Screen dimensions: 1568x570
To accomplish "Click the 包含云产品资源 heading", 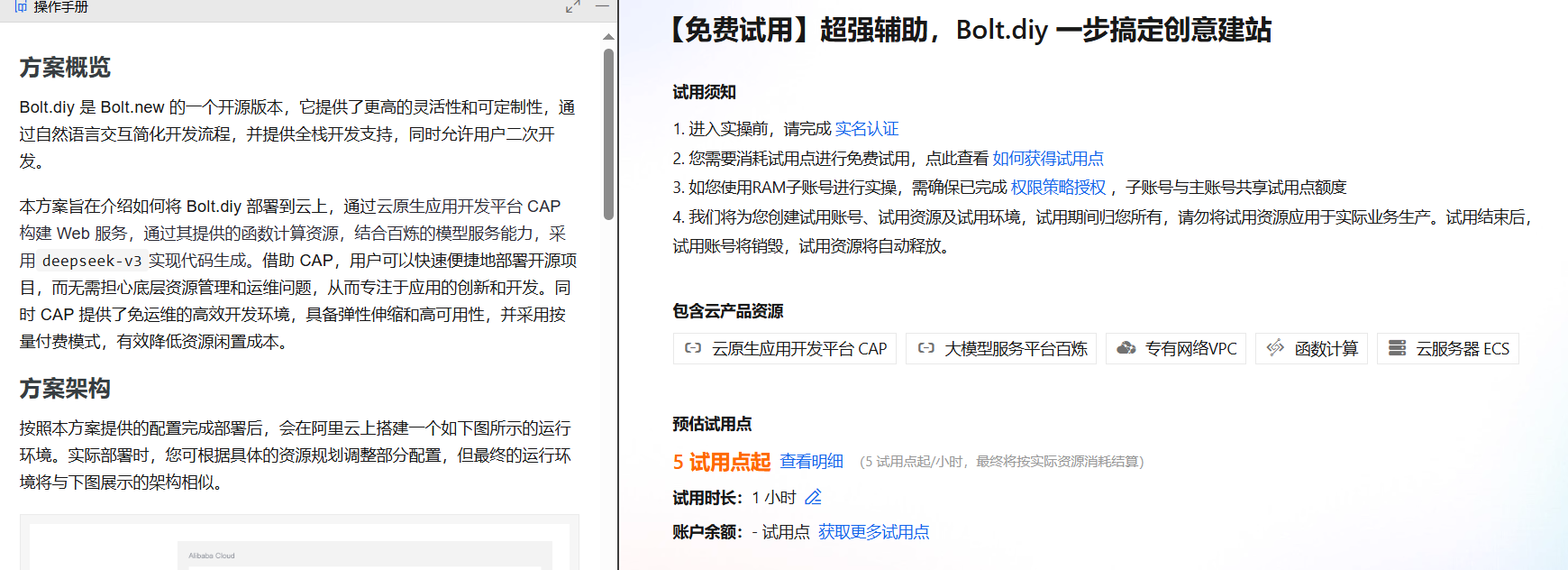I will pyautogui.click(x=728, y=311).
